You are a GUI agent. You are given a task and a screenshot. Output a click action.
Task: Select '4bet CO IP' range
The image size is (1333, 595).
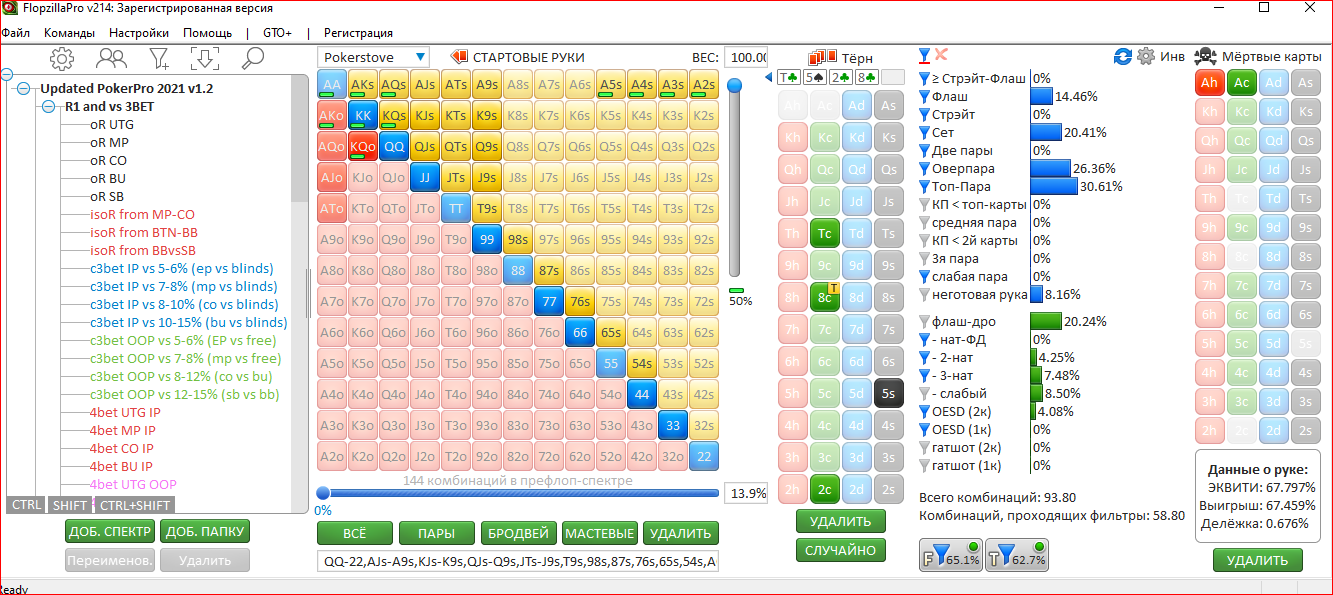[x=121, y=449]
